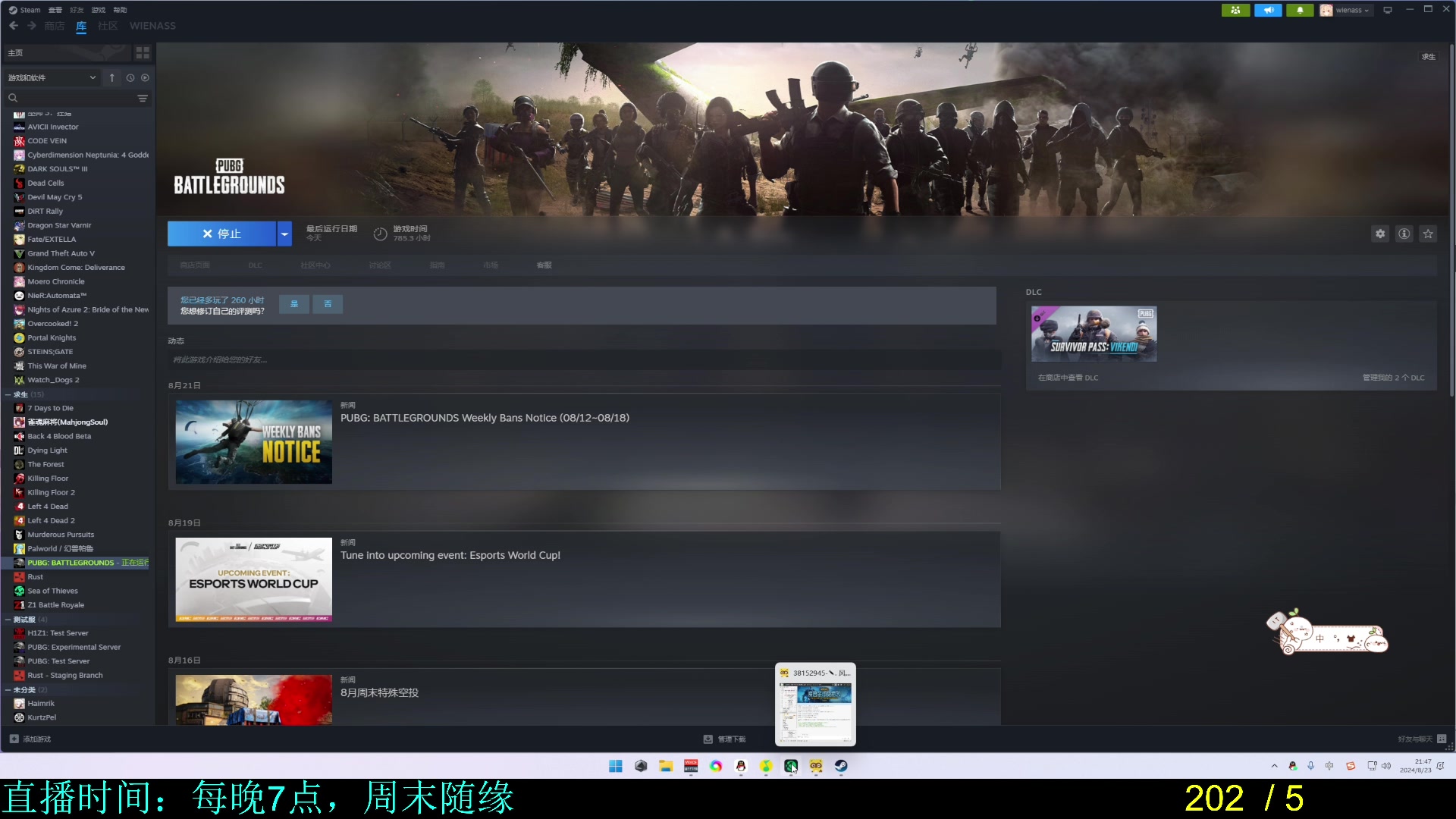The image size is (1456, 819).
Task: Open Steam library search icon
Action: click(x=13, y=97)
